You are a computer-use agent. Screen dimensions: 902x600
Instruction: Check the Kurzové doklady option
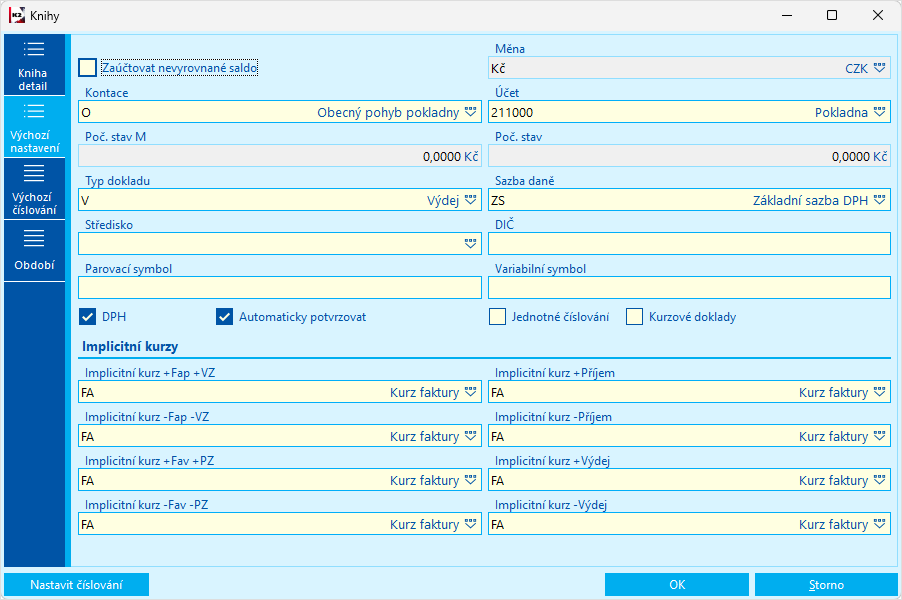tap(635, 318)
